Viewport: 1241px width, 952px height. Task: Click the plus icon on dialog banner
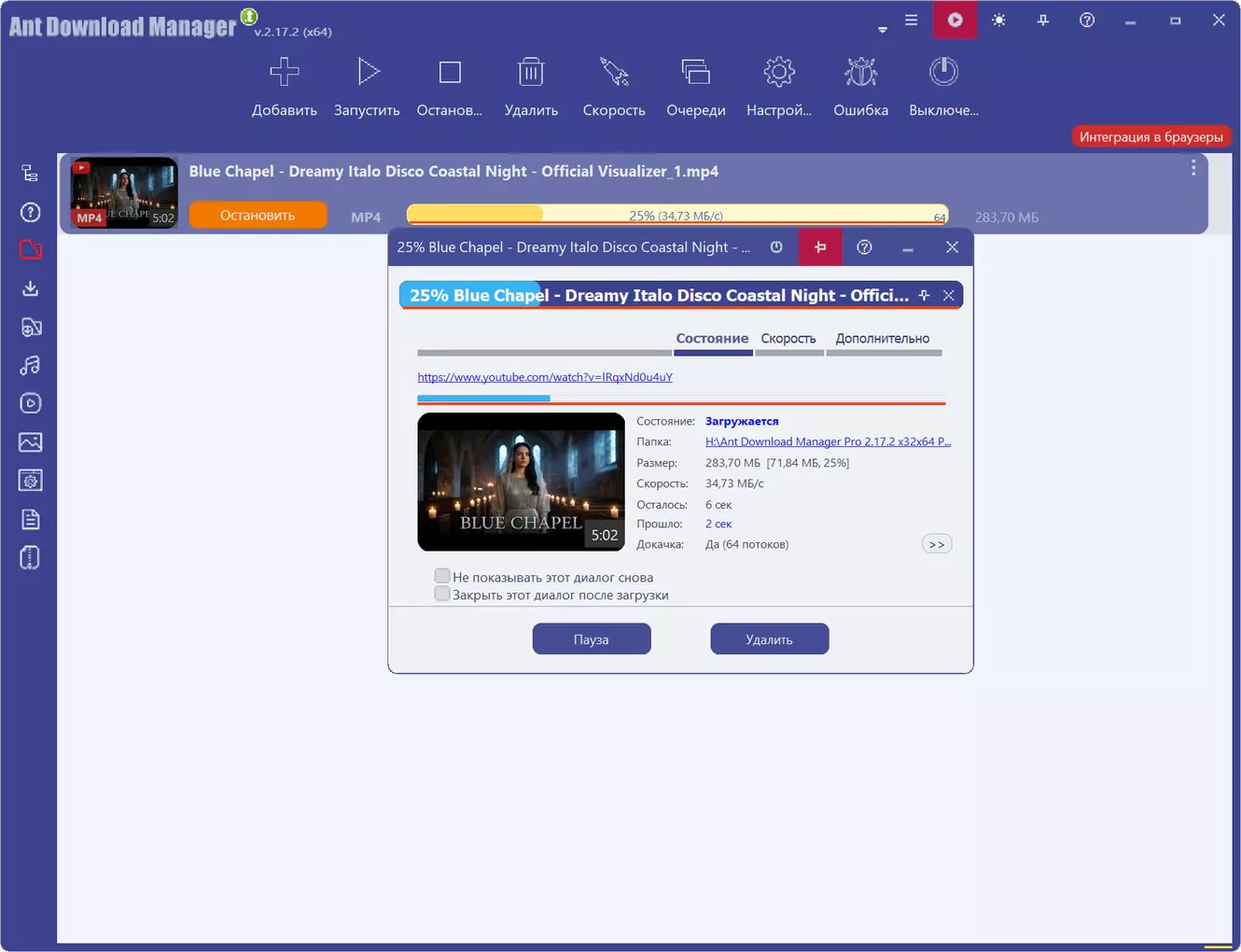point(924,295)
